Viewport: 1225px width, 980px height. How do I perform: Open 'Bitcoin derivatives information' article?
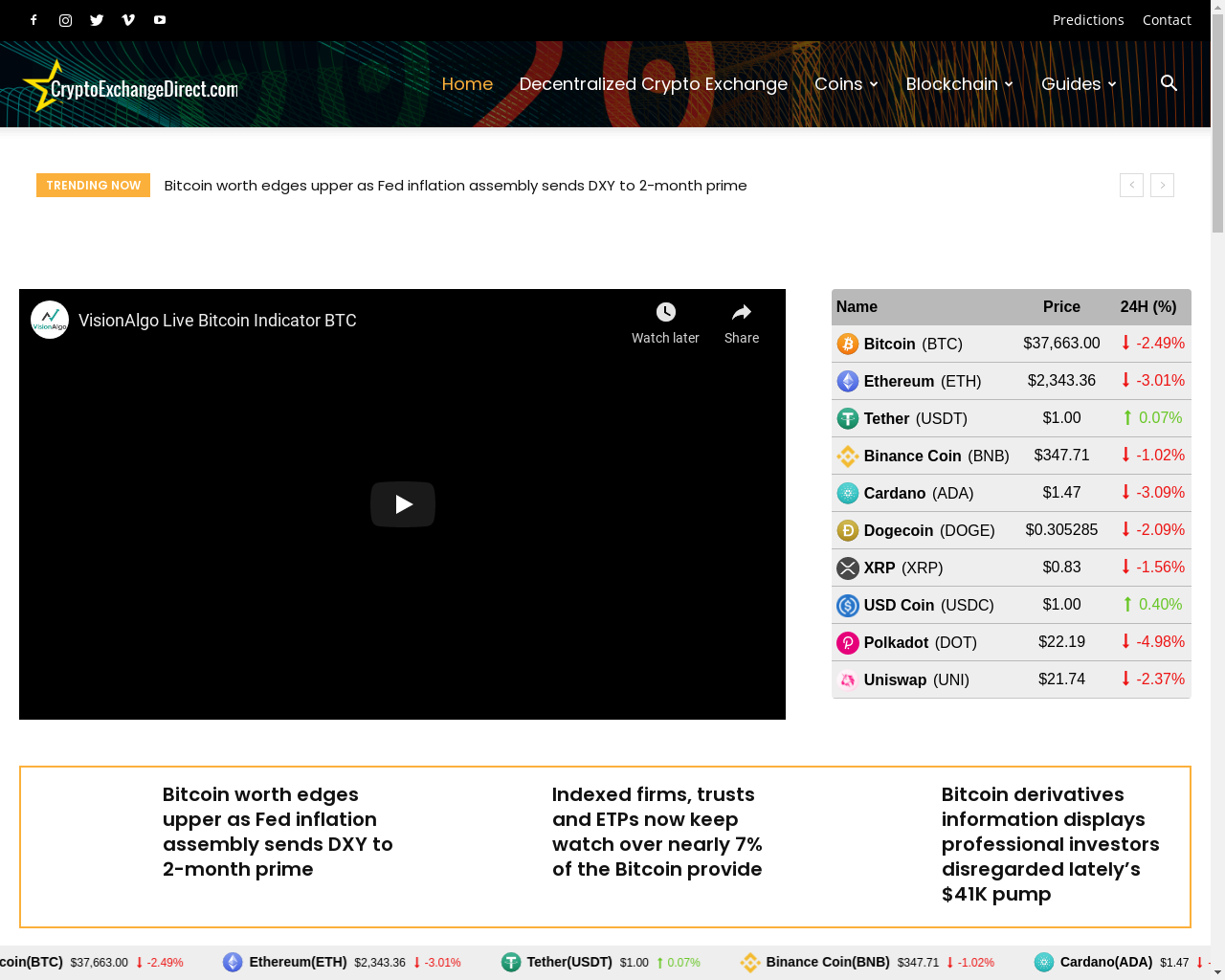coord(1050,844)
